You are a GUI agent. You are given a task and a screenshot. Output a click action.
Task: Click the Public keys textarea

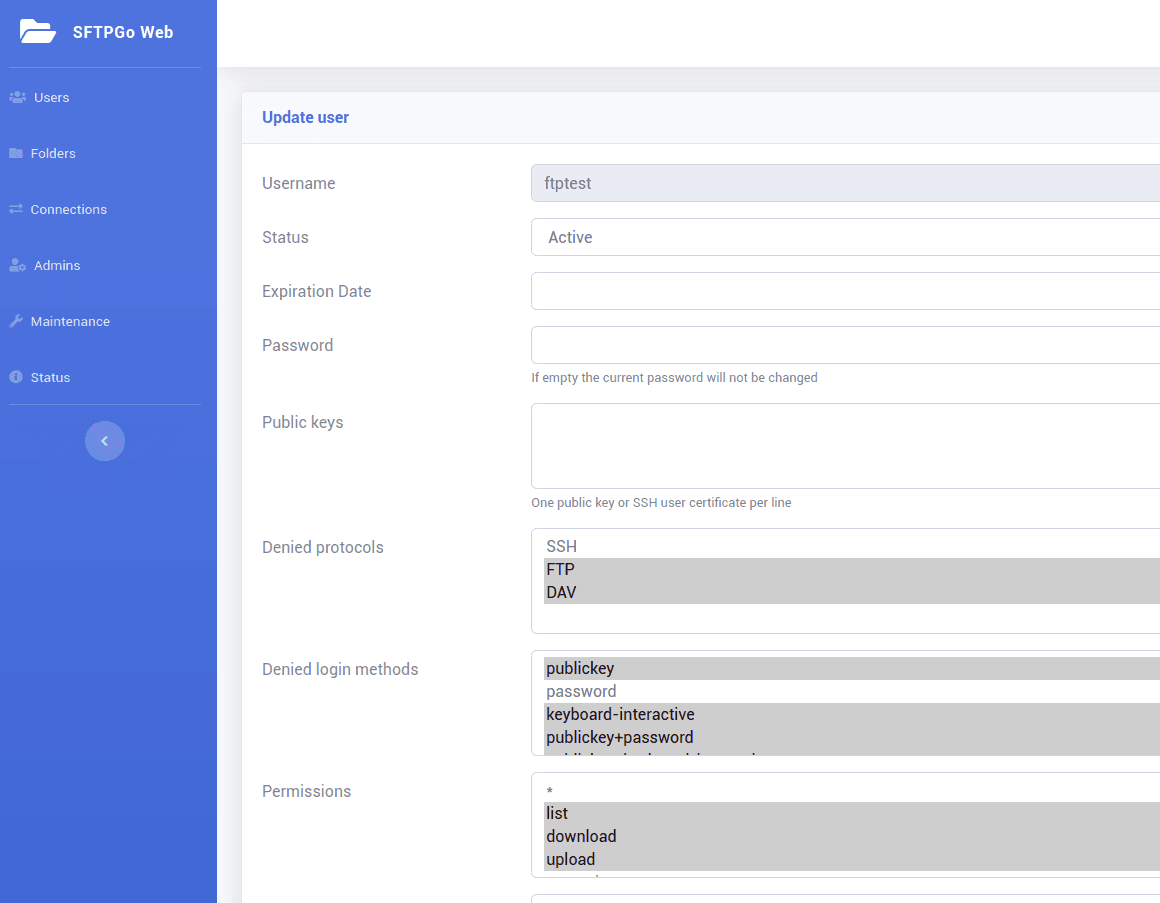[845, 445]
